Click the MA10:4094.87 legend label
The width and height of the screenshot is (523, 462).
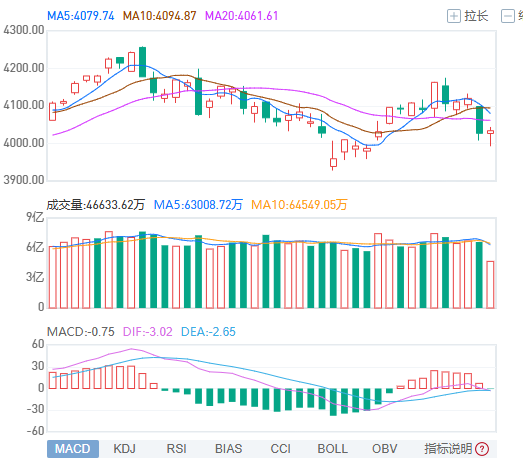(159, 16)
